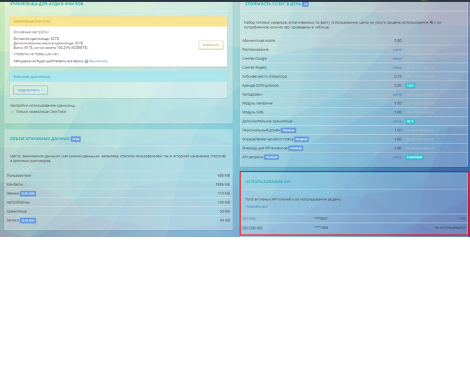The width and height of the screenshot is (470, 370).
Task: Select 'Только хранилище Oки-Токи' radio option
Action: coord(12,112)
